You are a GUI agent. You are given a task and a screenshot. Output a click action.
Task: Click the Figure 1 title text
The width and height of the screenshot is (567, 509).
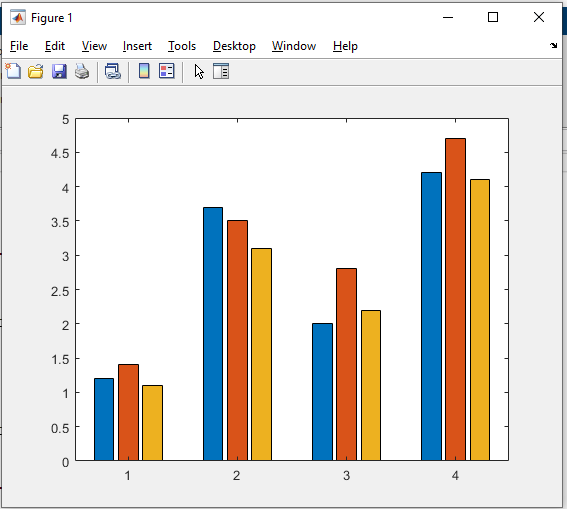click(52, 18)
